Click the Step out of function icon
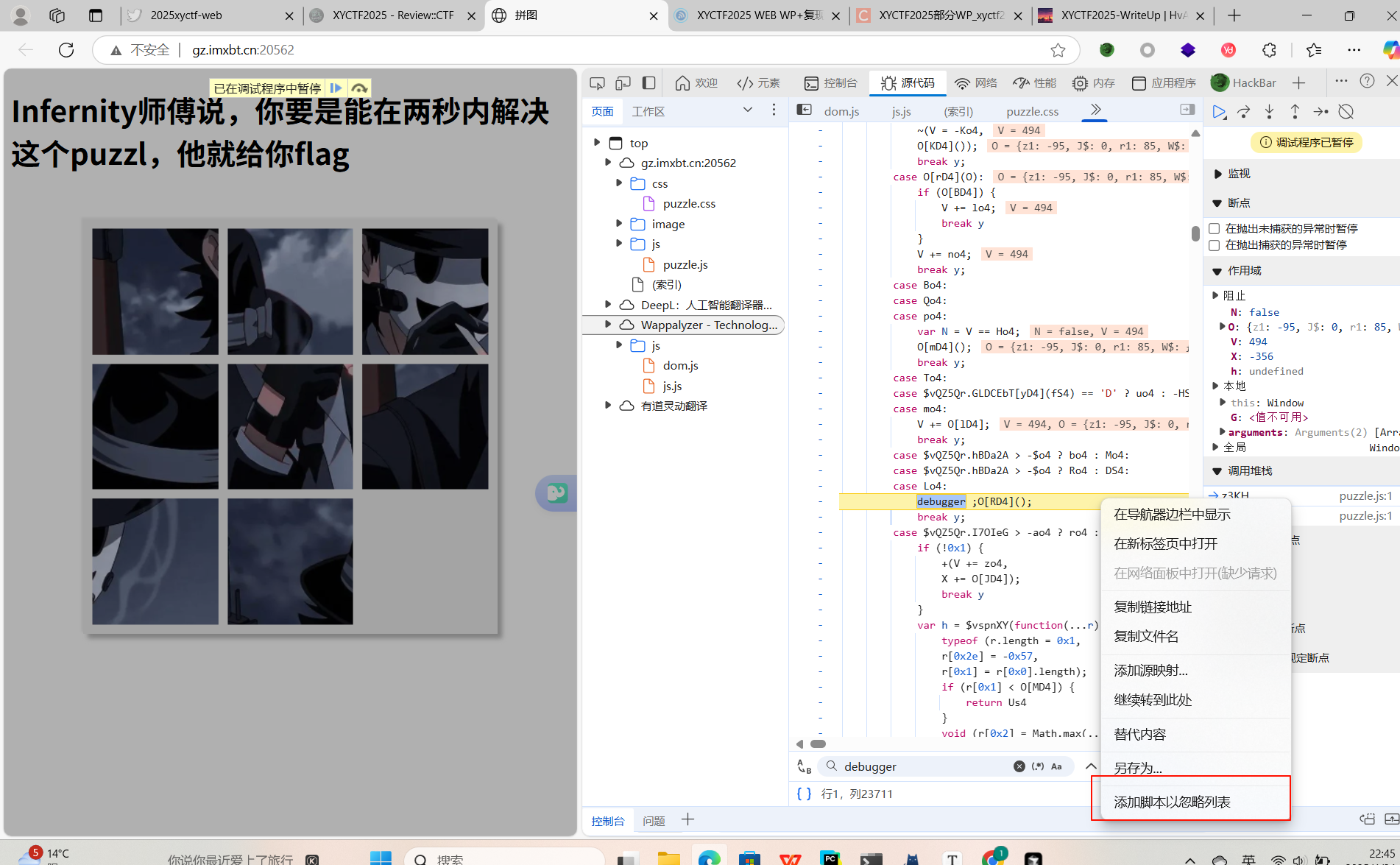The height and width of the screenshot is (865, 1400). click(x=1295, y=112)
